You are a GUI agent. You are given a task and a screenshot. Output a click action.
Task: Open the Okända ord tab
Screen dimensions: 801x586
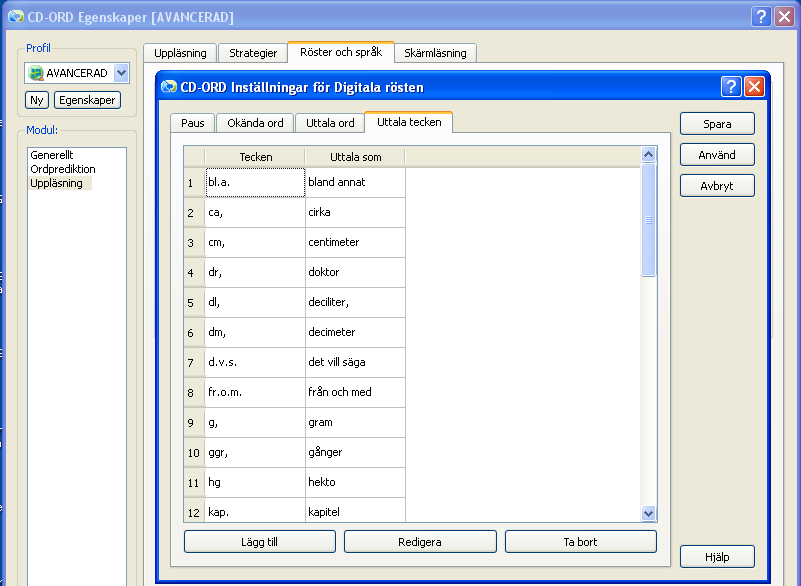tap(255, 123)
